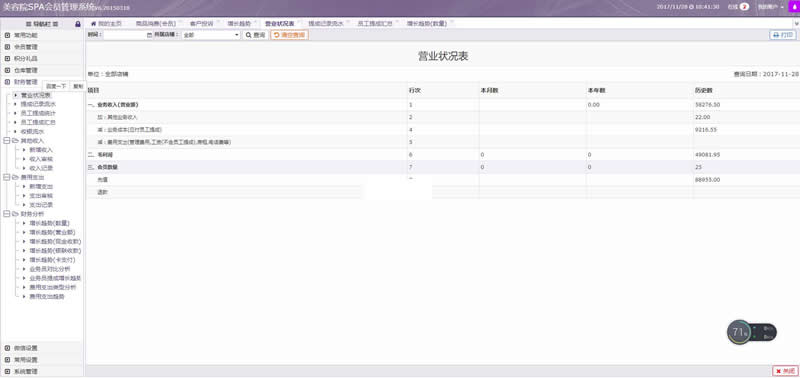Click the lock icon in navigation header
Screen dimensions: 800x378
tap(78, 24)
